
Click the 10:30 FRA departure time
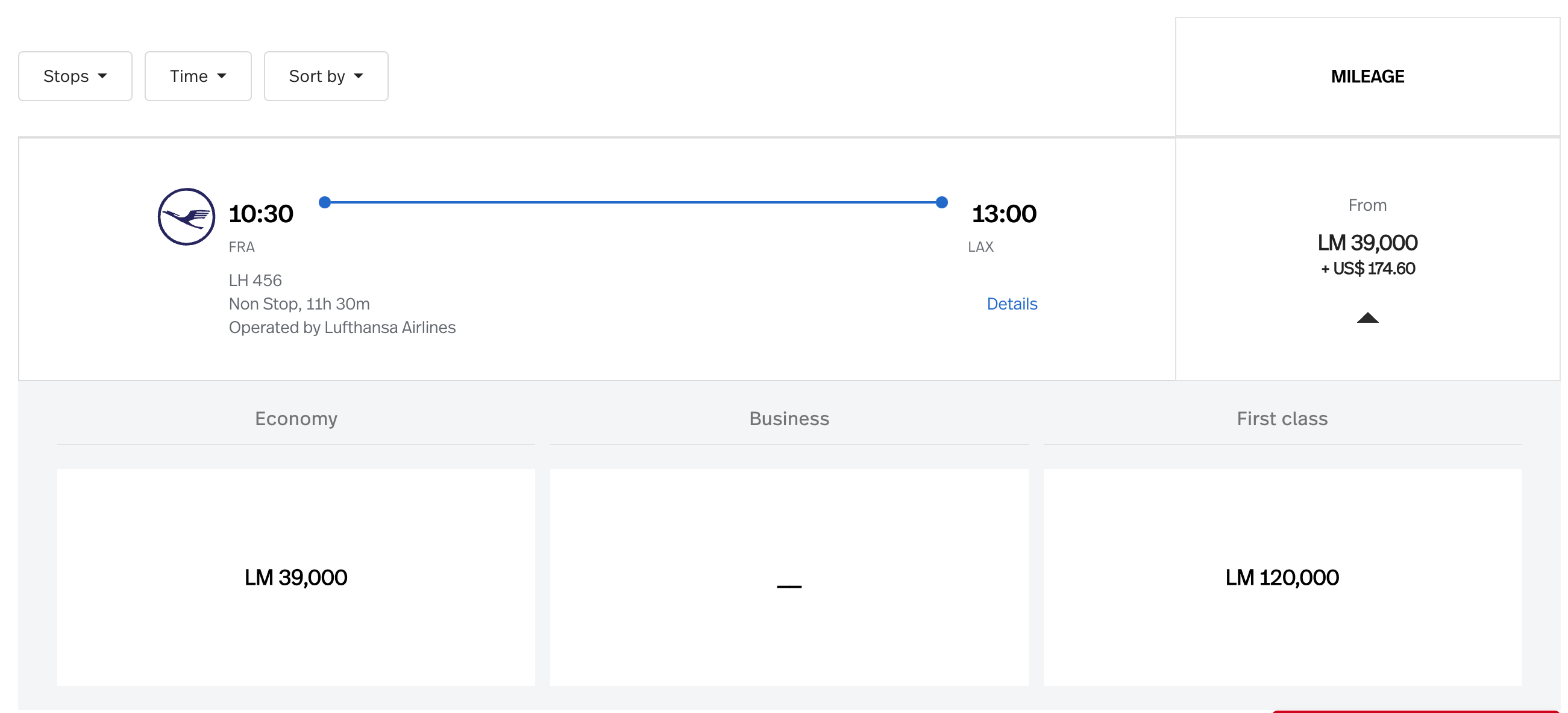pos(260,214)
